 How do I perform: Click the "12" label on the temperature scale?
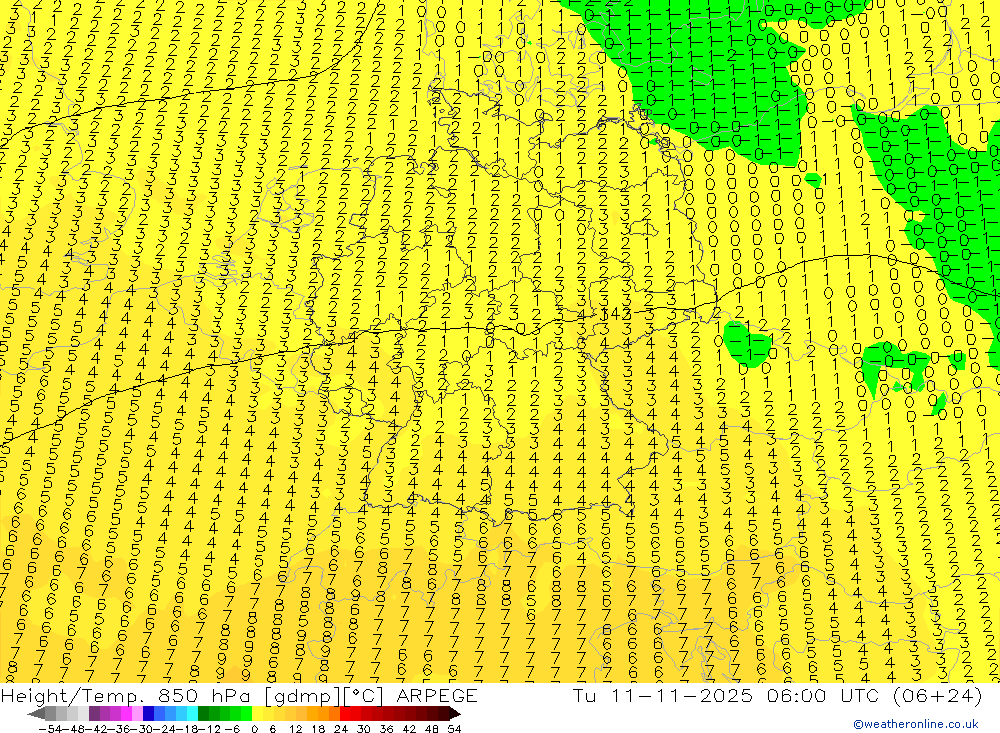point(296,729)
